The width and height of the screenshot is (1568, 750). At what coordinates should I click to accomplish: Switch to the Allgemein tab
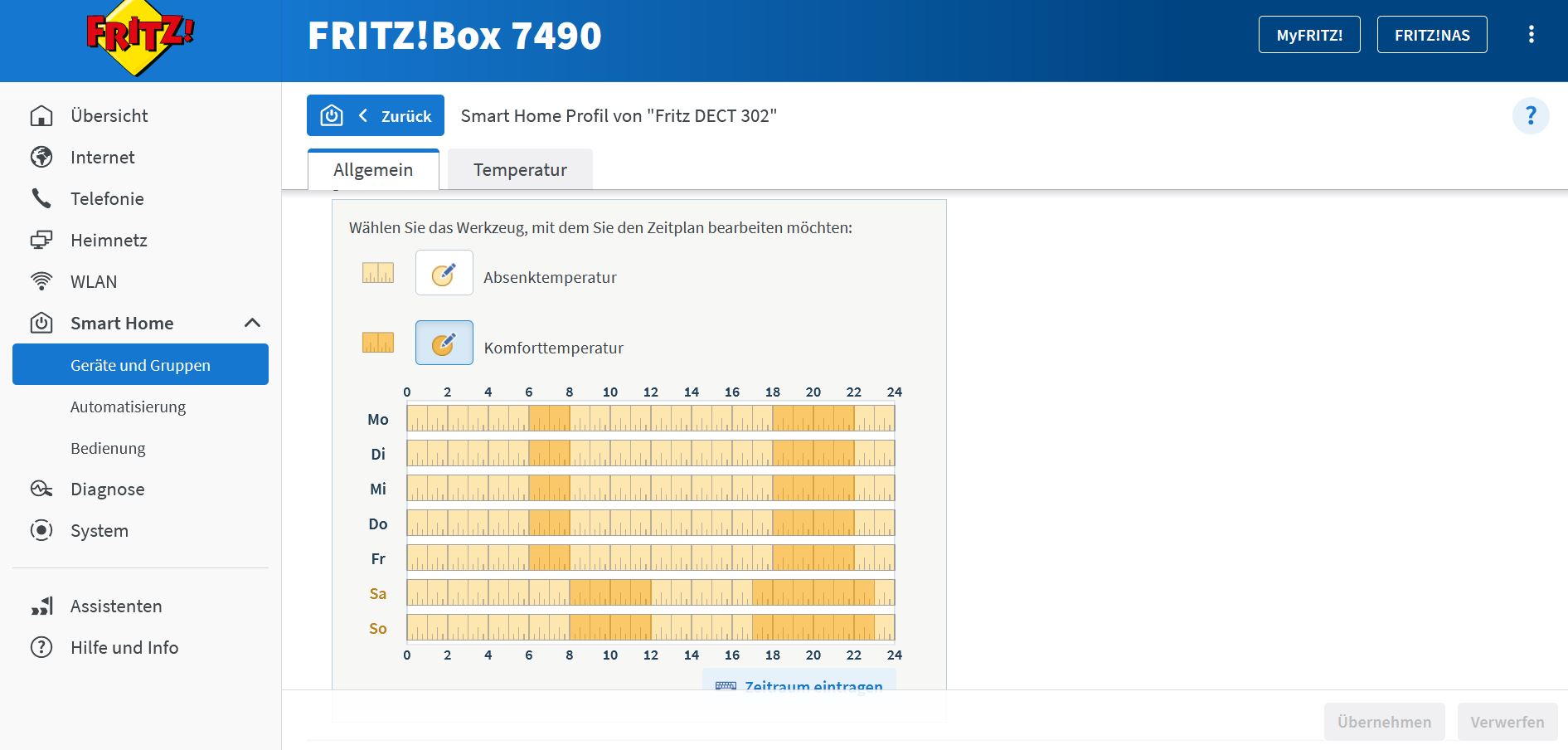click(x=373, y=170)
